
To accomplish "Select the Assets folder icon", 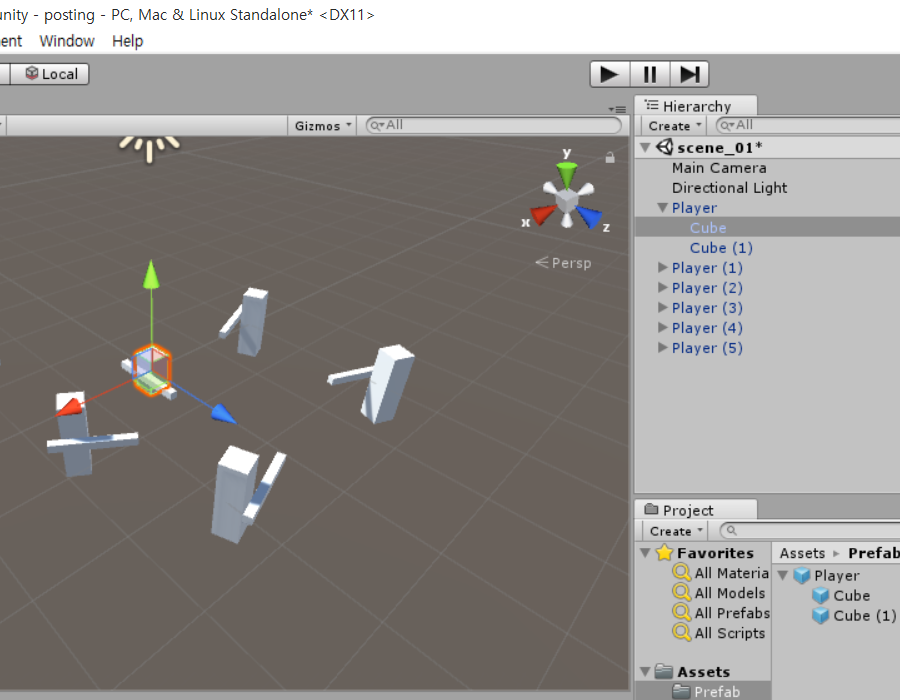I will (x=664, y=671).
